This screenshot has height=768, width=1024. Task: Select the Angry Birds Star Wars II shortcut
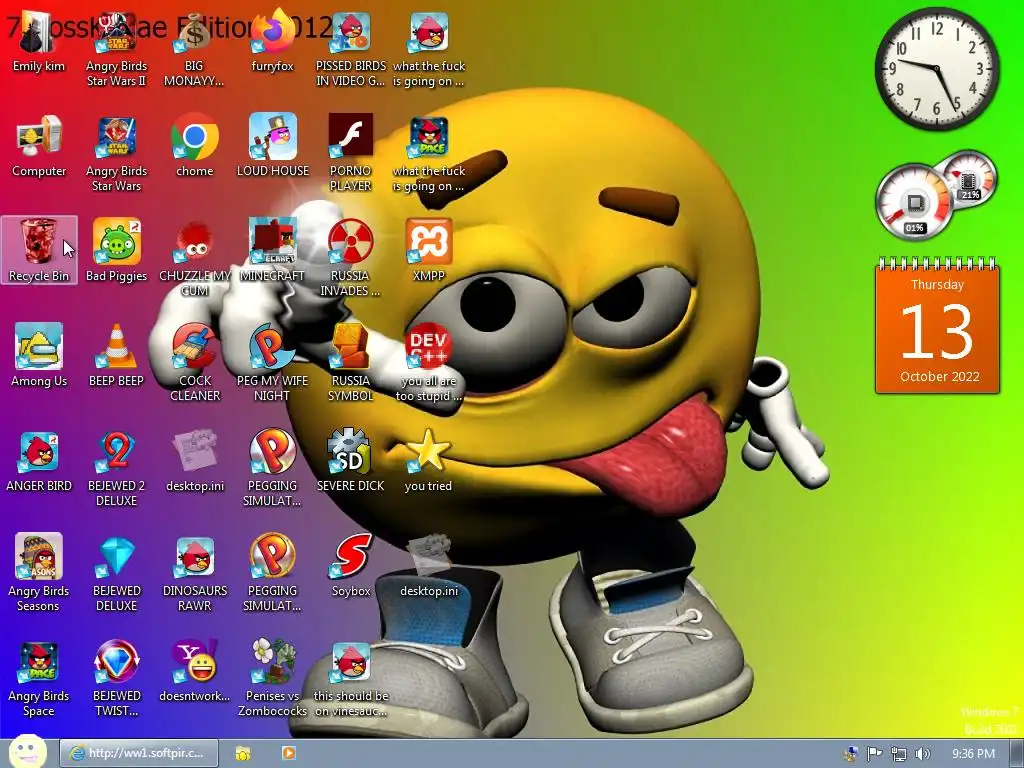pos(116,50)
